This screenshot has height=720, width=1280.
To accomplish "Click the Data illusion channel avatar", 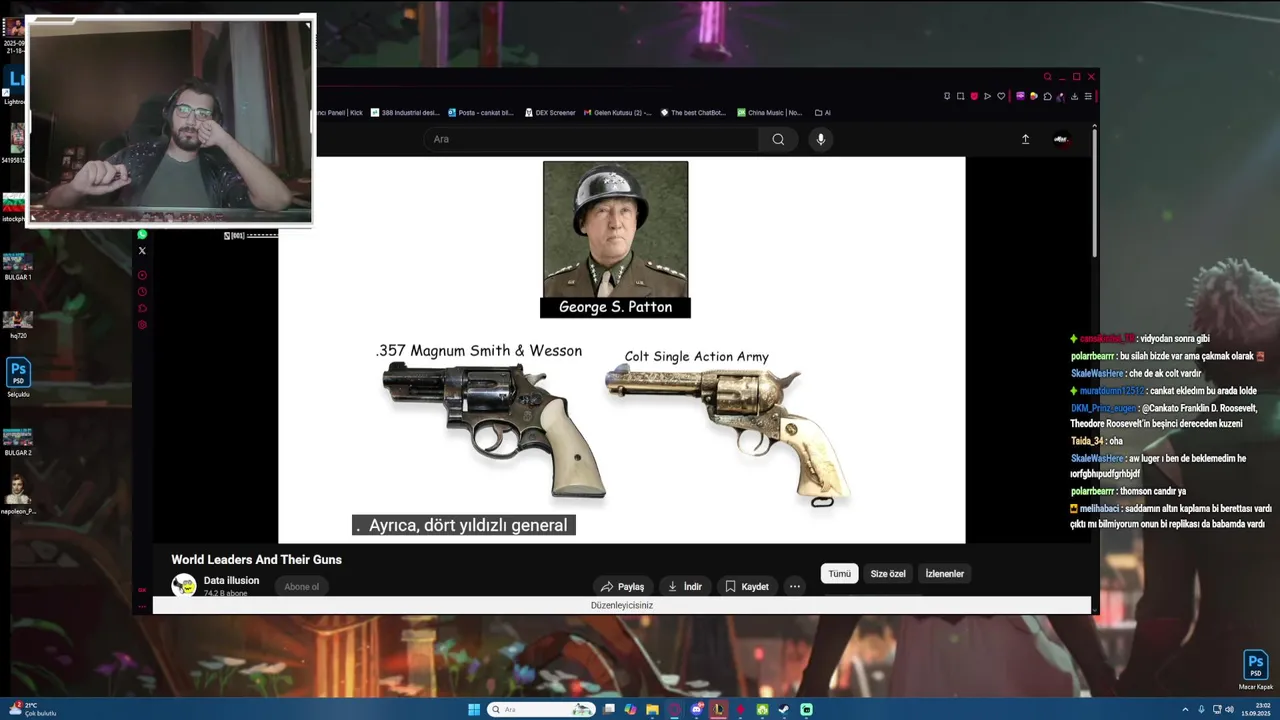I will point(184,585).
